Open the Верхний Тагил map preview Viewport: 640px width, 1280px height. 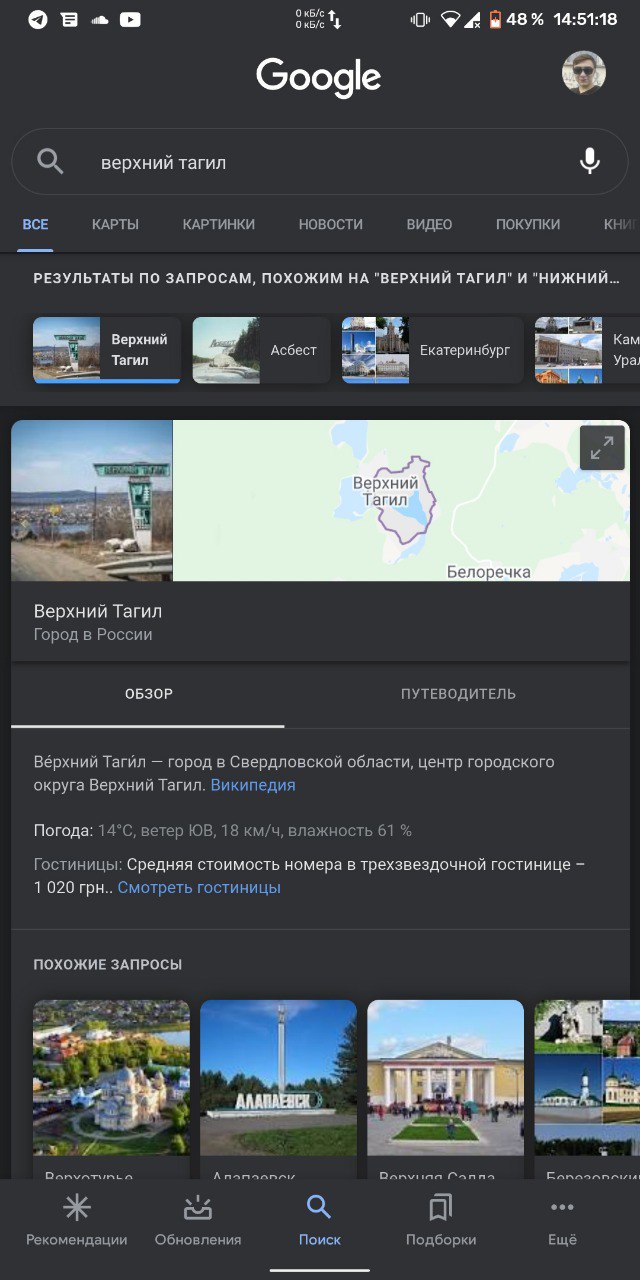tap(401, 500)
